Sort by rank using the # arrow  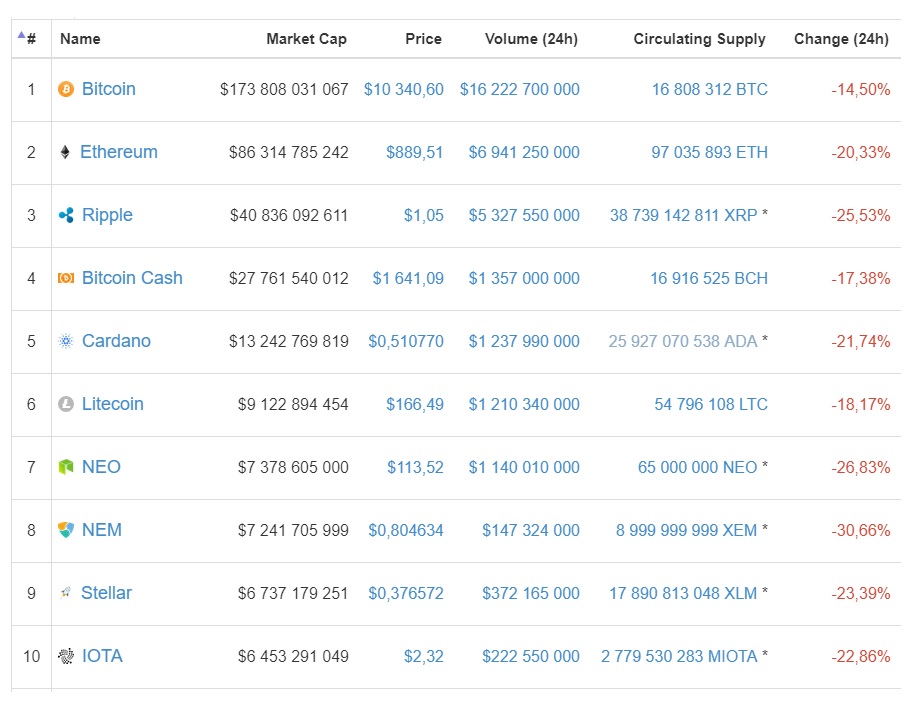tap(21, 35)
